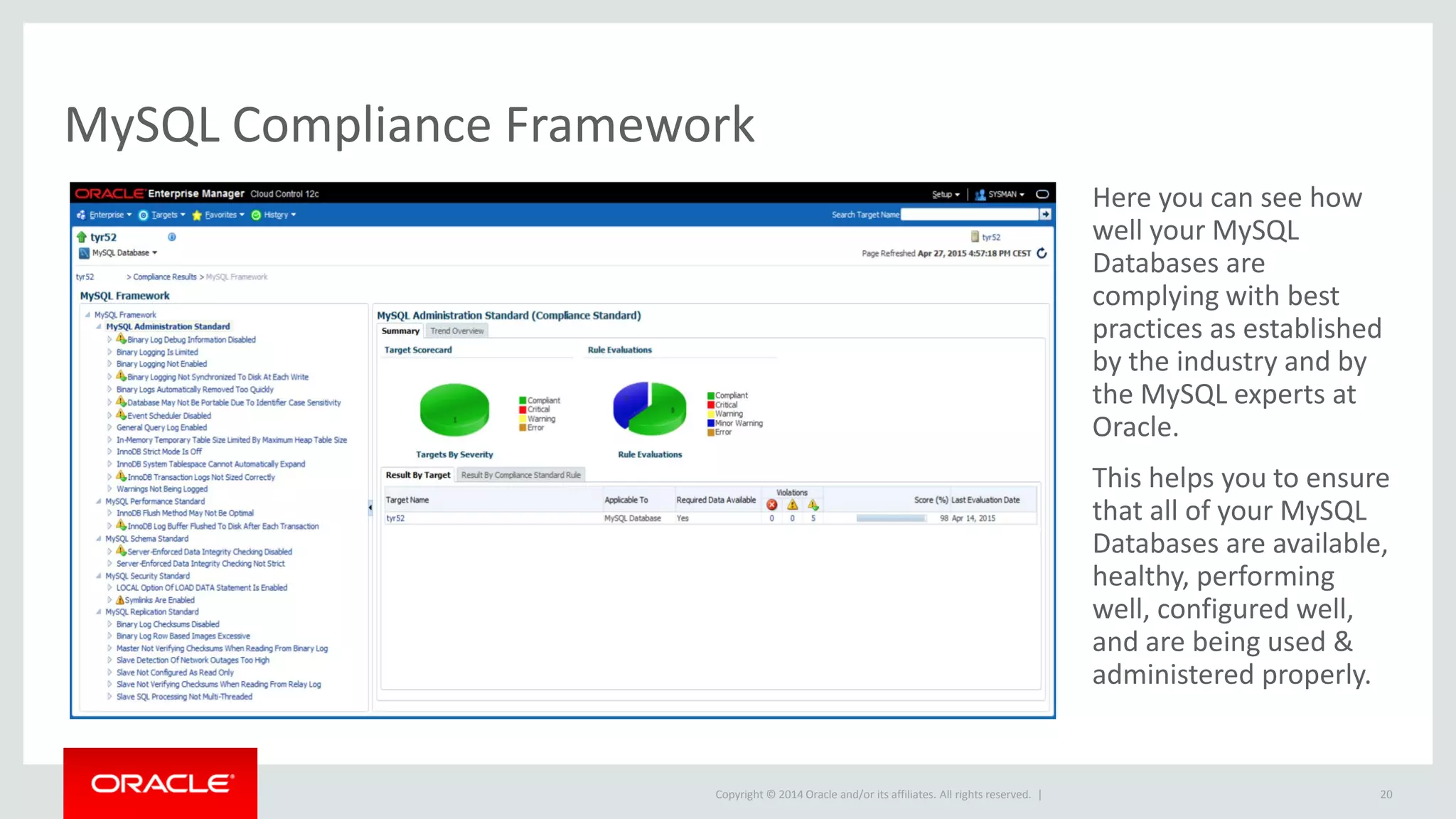Image resolution: width=1456 pixels, height=819 pixels.
Task: Collapse the left tree pane splitter
Action: pyautogui.click(x=370, y=508)
